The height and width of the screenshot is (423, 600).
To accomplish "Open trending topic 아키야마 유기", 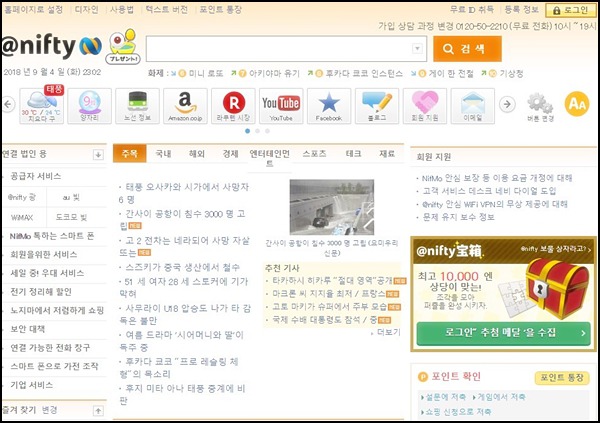I will tap(274, 73).
